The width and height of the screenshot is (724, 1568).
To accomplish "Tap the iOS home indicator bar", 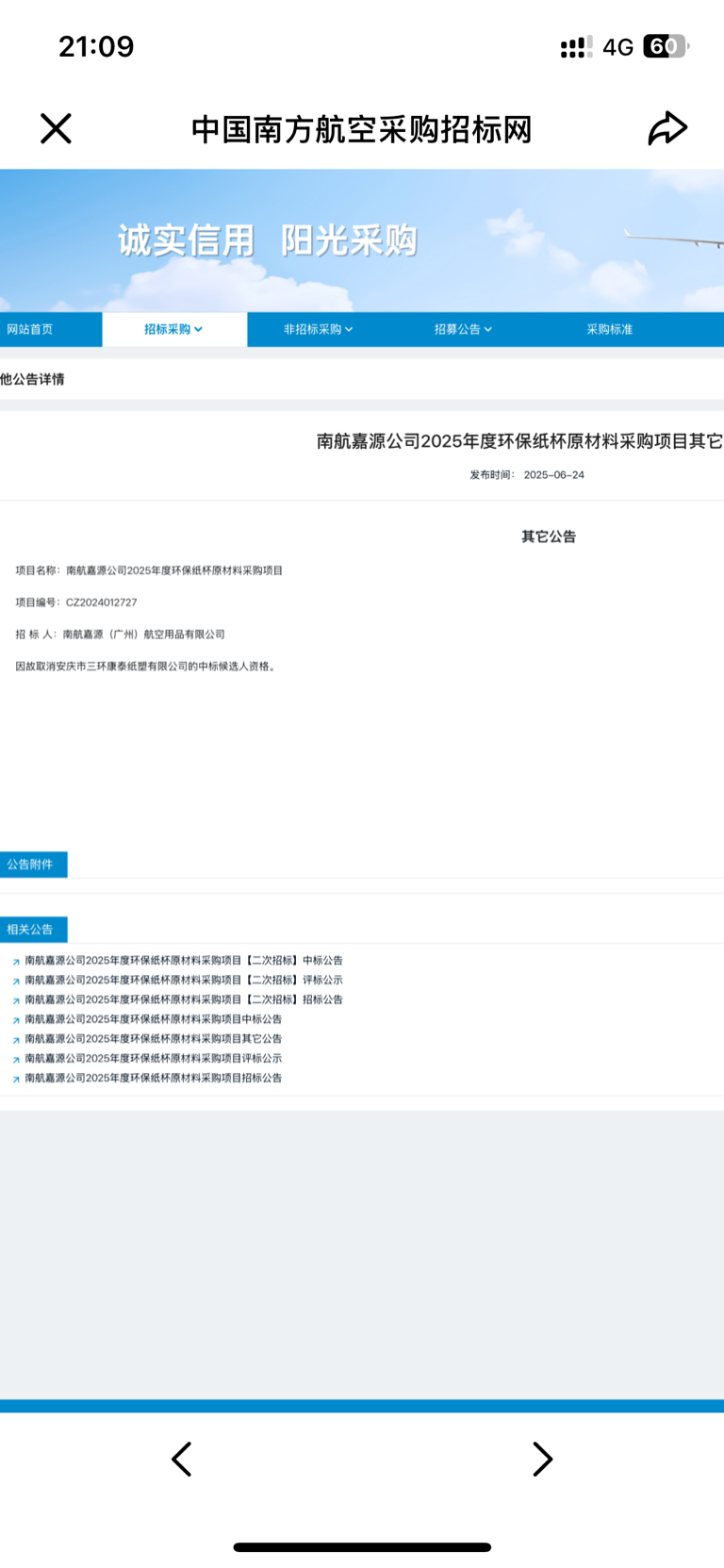I will (362, 1547).
